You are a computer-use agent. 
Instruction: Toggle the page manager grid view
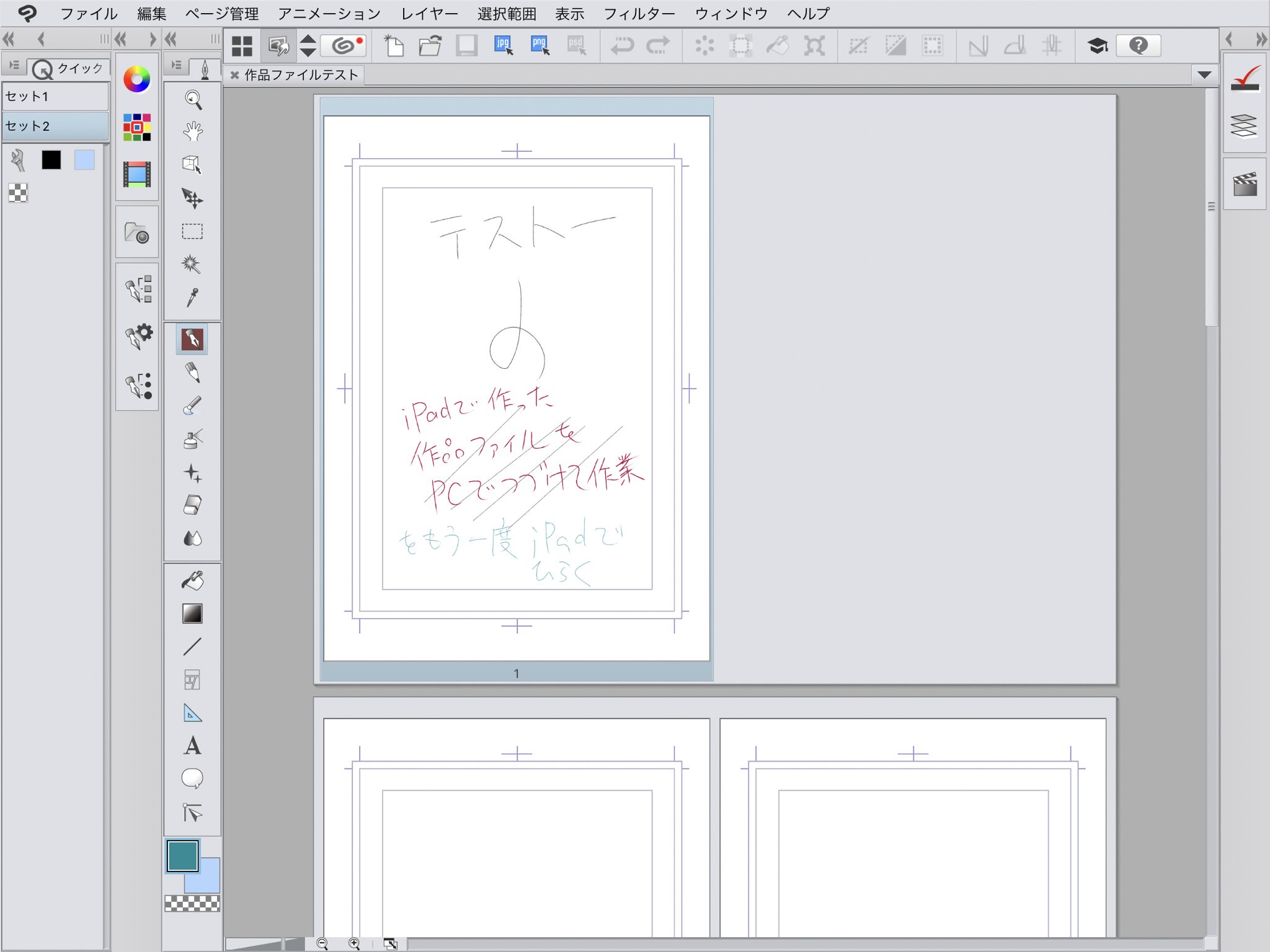pyautogui.click(x=242, y=45)
